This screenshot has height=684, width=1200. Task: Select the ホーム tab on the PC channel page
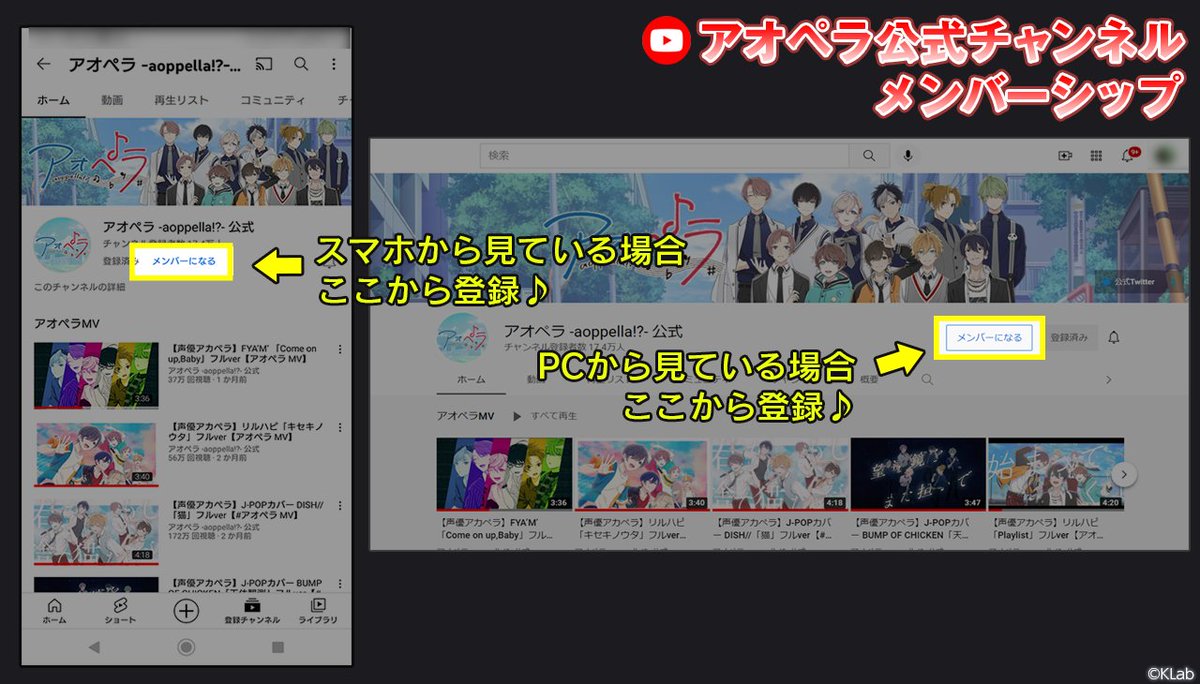[471, 380]
